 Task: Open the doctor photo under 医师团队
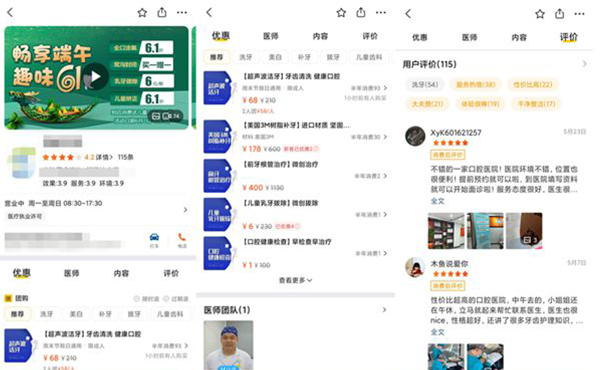tap(228, 345)
